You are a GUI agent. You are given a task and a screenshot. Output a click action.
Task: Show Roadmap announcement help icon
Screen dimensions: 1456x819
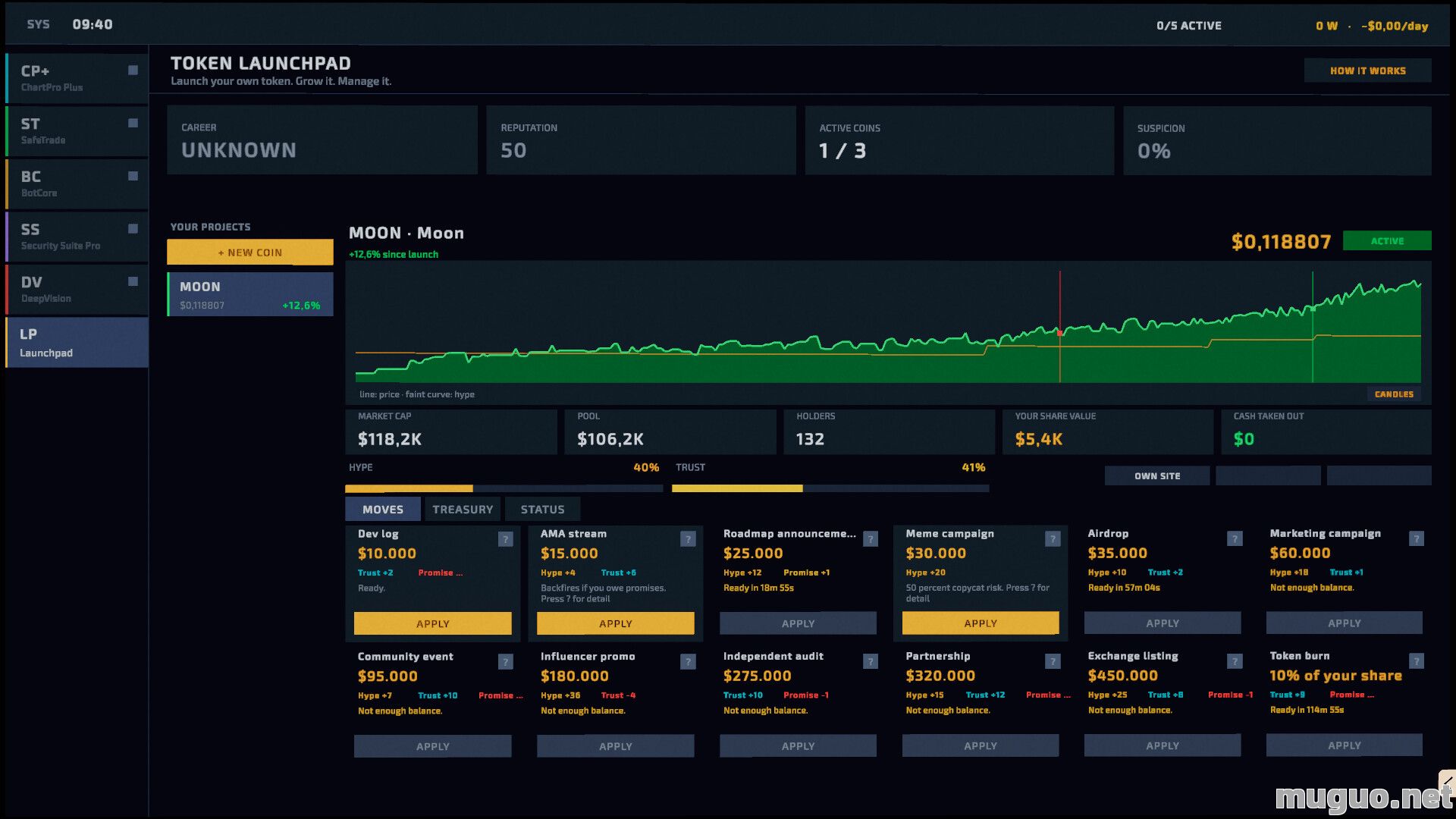tap(871, 539)
